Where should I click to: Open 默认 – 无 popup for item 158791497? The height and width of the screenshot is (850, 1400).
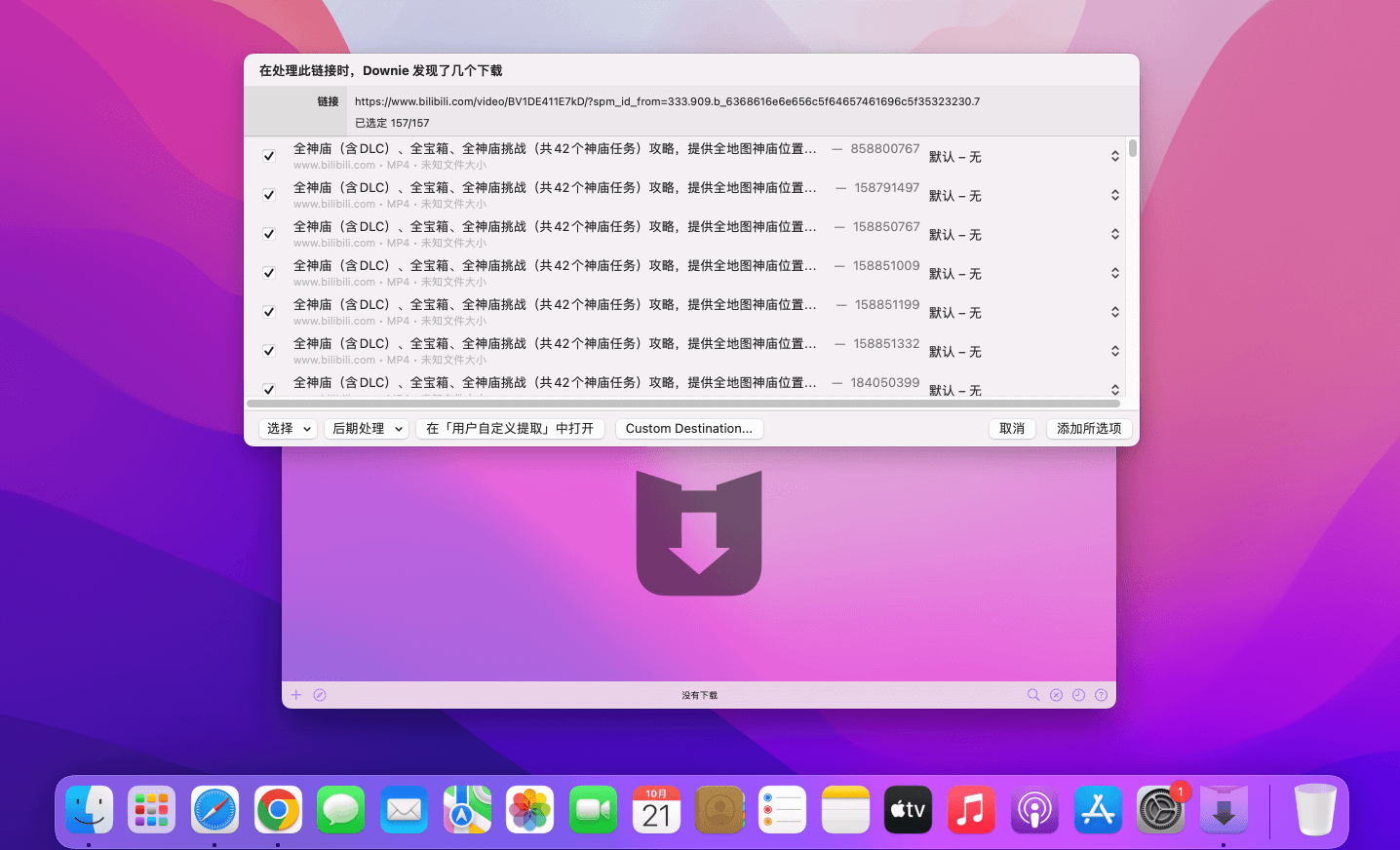[x=1023, y=196]
